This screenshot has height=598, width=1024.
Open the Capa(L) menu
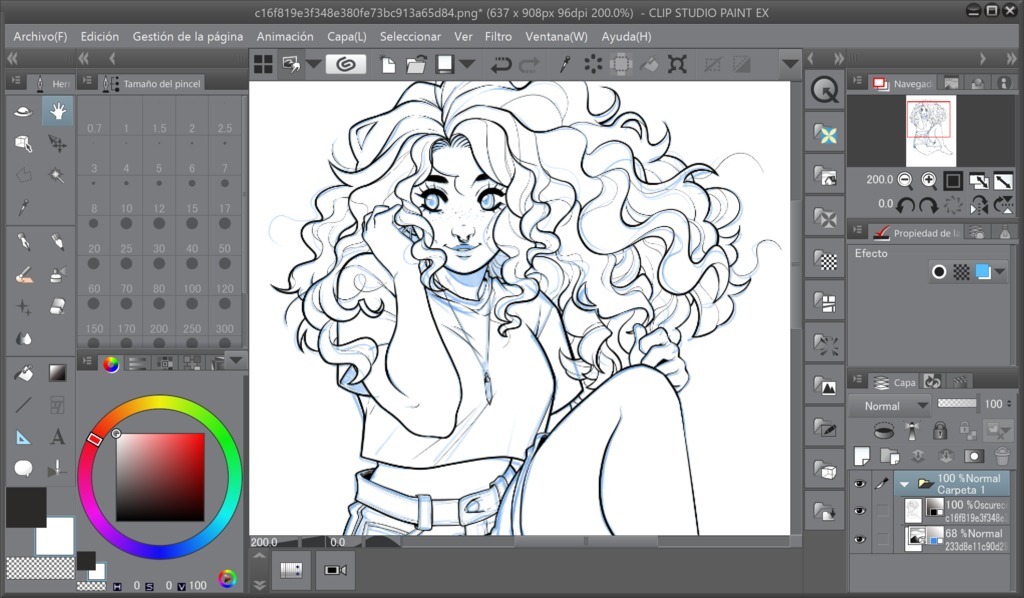click(347, 36)
